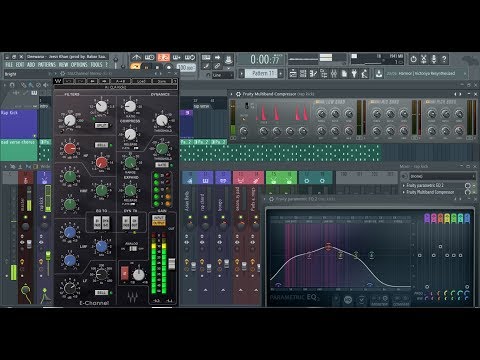This screenshot has width=480, height=360.
Task: Toggle the AUTO button in E-Channel dynamics
Action: click(x=162, y=165)
